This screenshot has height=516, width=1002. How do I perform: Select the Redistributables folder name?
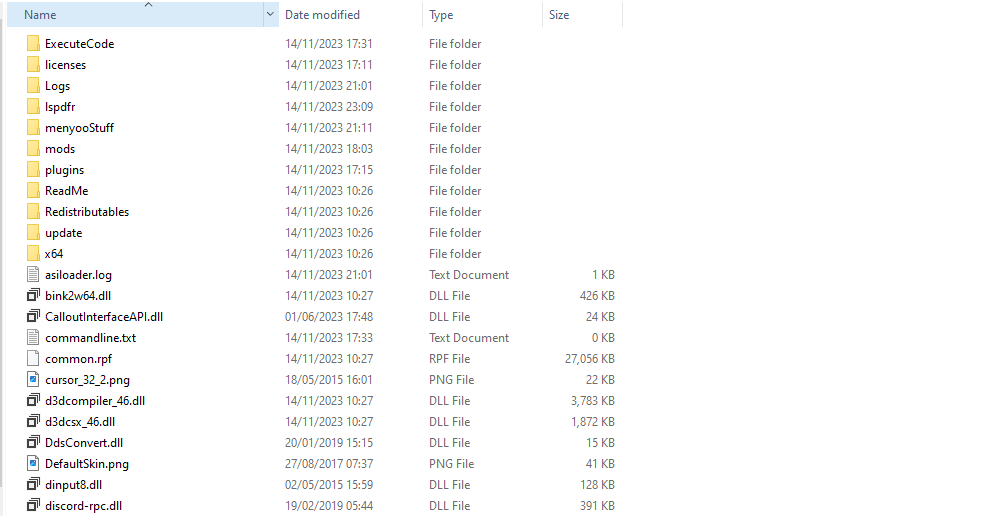(x=87, y=212)
